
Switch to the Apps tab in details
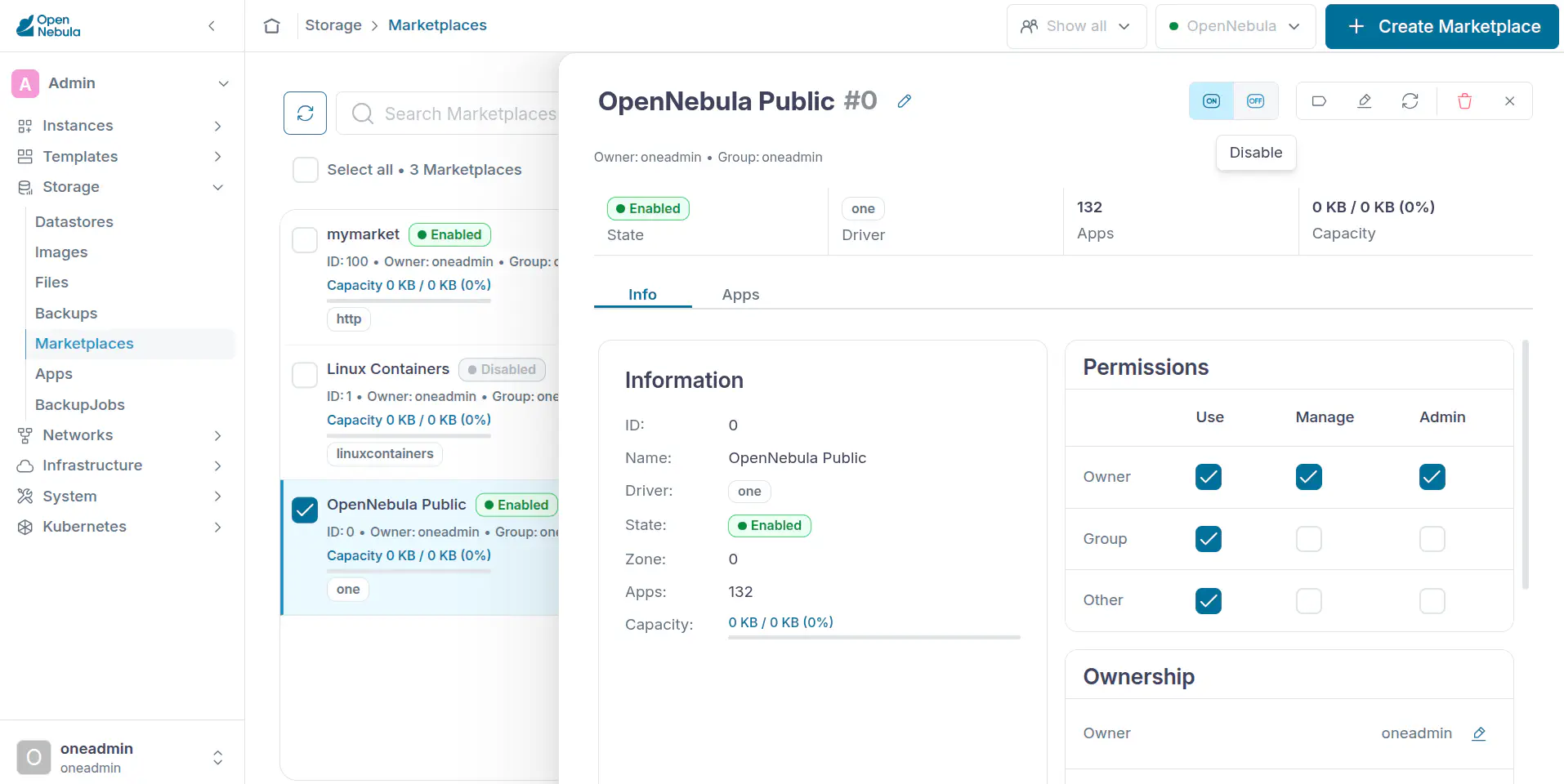point(740,295)
